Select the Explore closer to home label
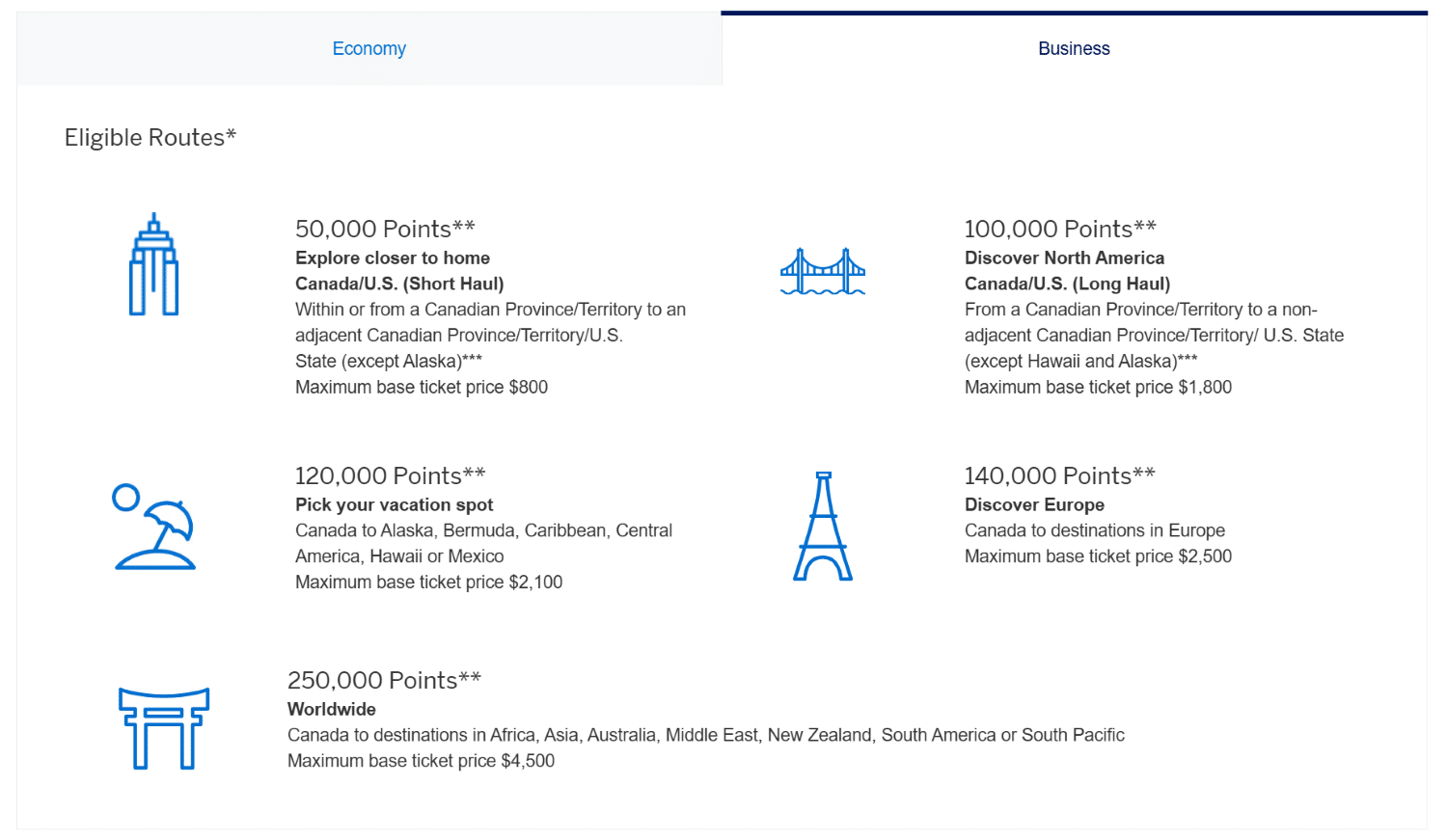Screen dimensions: 1447x840 (392, 257)
